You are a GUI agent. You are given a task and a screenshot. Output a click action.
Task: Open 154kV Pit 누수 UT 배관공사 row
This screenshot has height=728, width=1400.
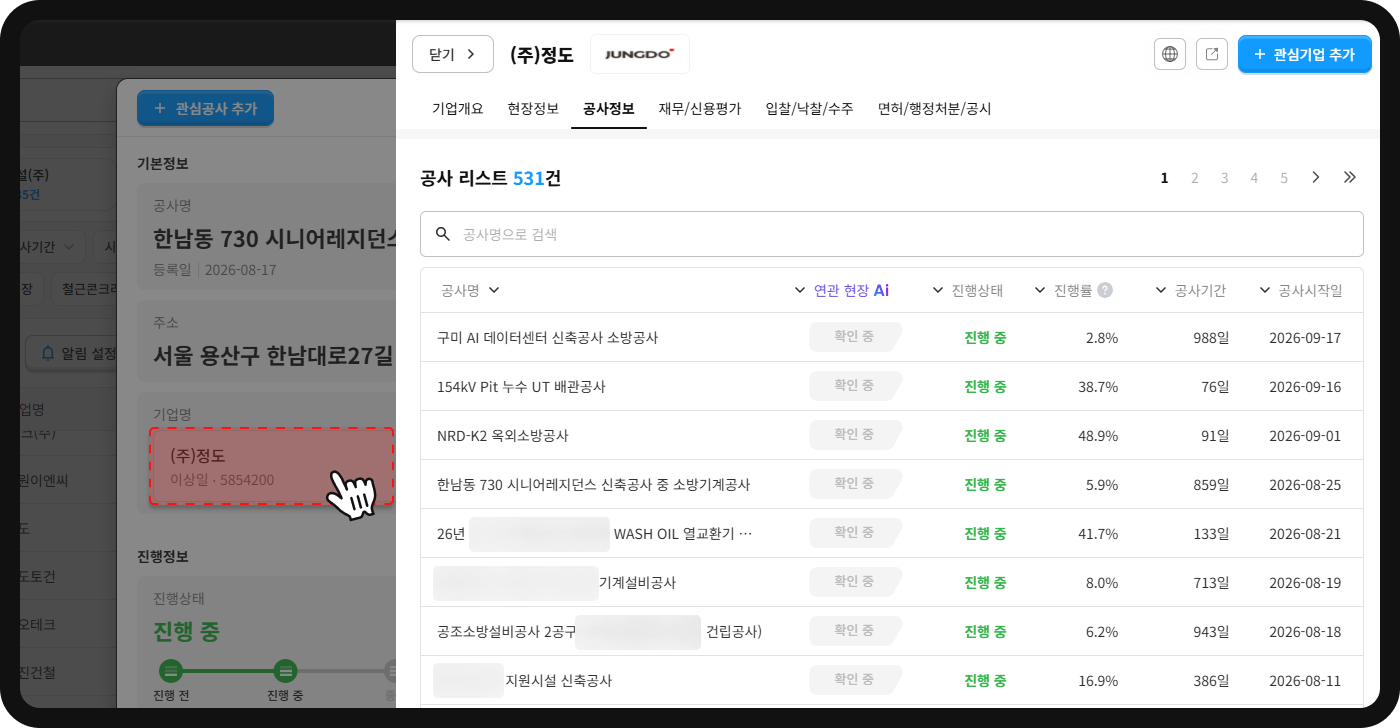[x=892, y=386]
